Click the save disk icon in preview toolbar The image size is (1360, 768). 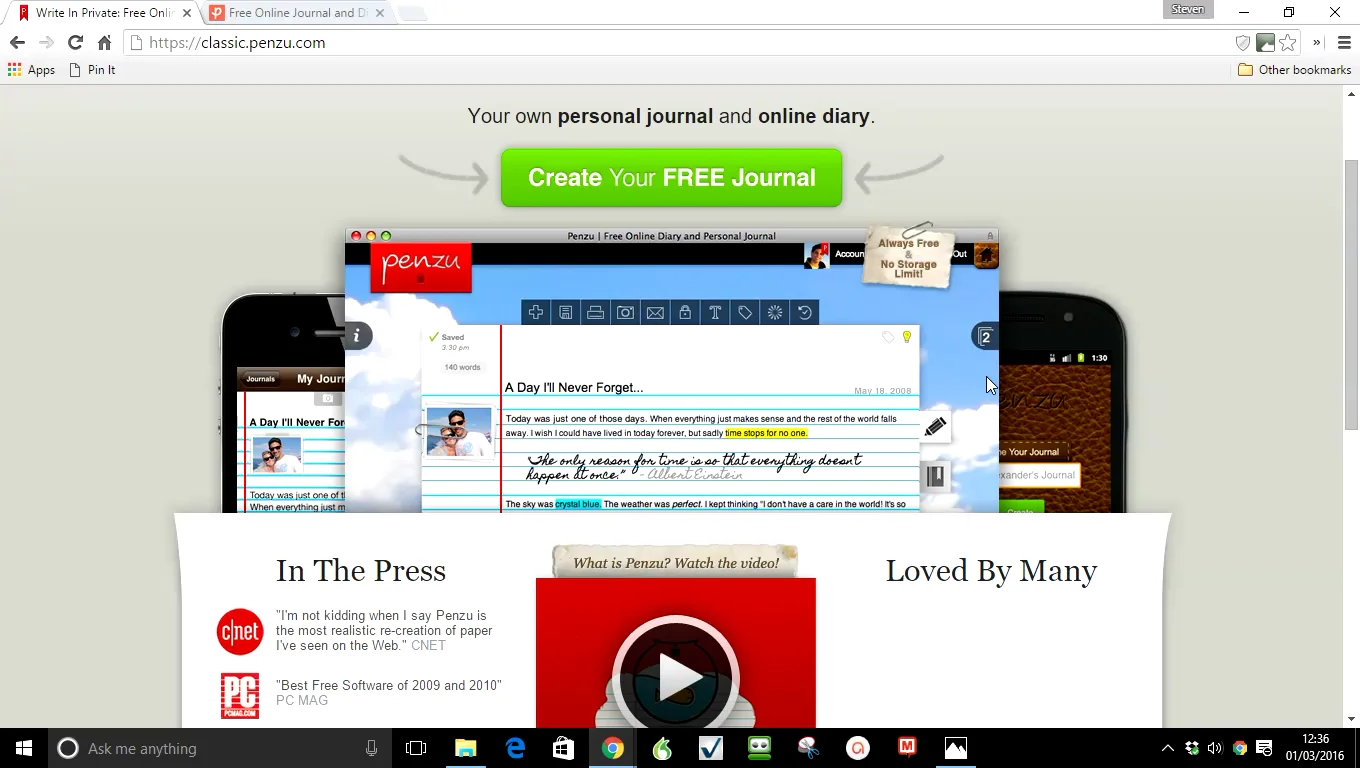coord(566,313)
